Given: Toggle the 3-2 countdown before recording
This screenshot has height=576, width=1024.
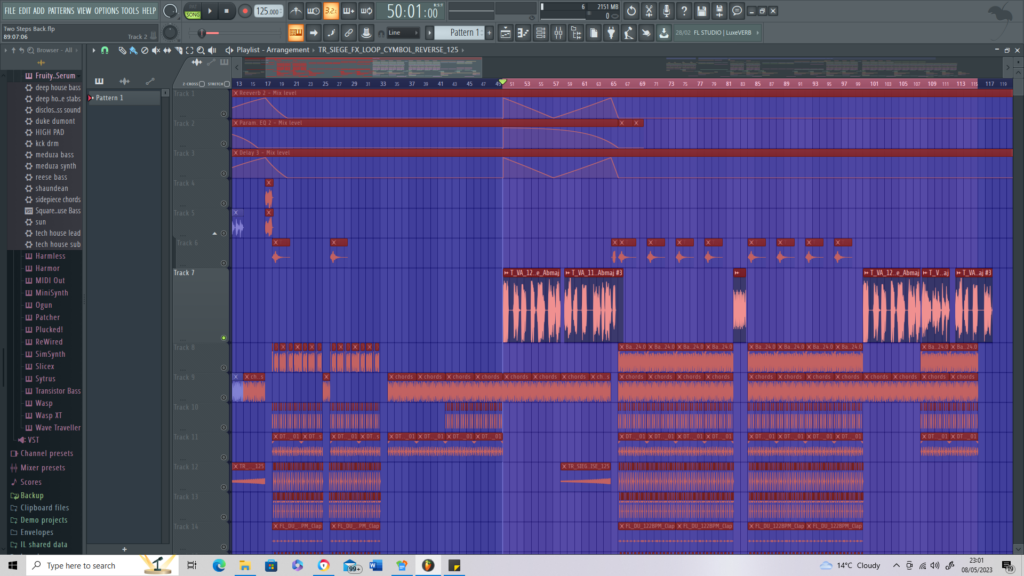Looking at the screenshot, I should (331, 11).
